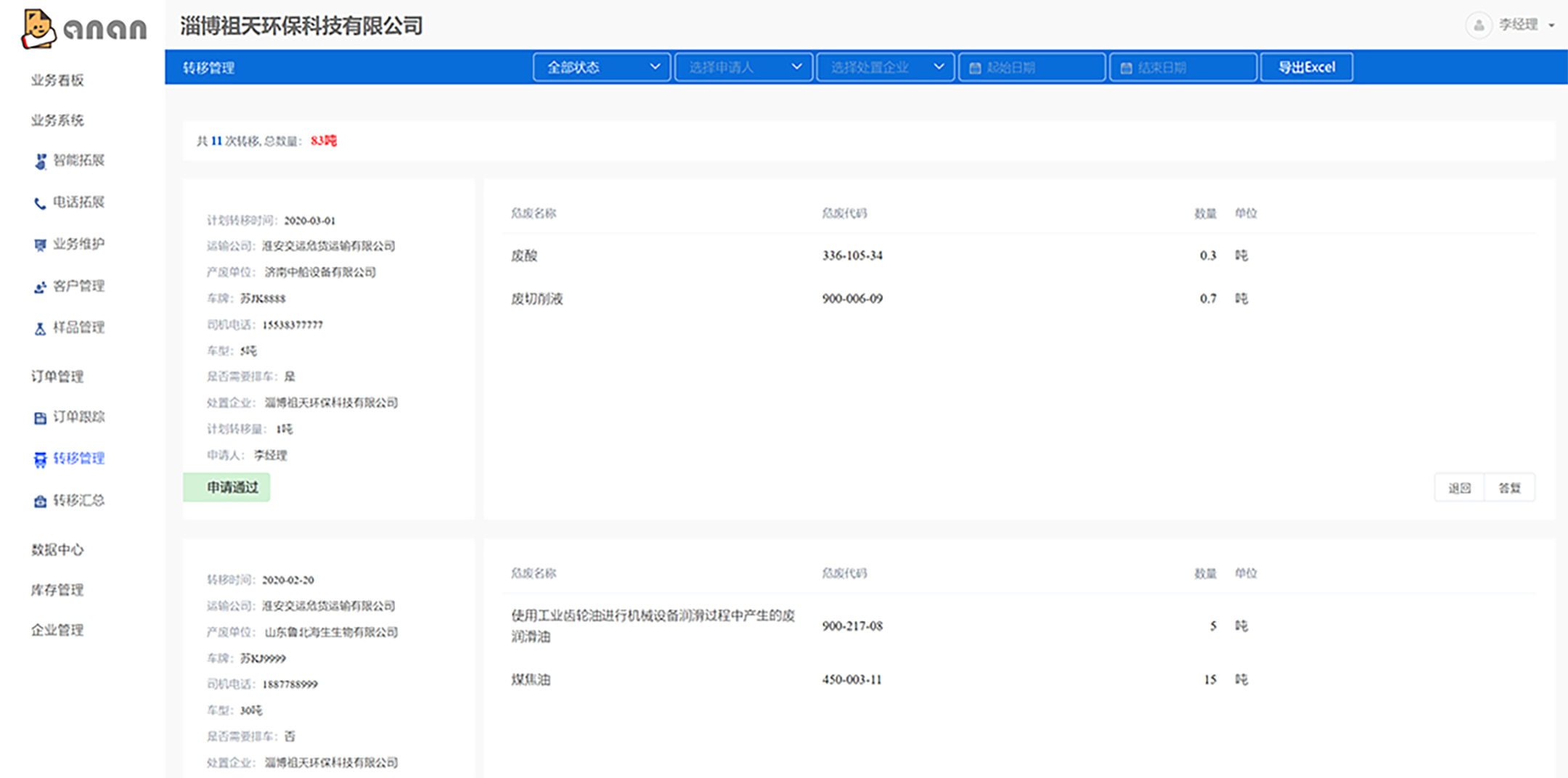This screenshot has width=1568, height=778.
Task: Click the 业务维护 sidebar icon
Action: [41, 245]
